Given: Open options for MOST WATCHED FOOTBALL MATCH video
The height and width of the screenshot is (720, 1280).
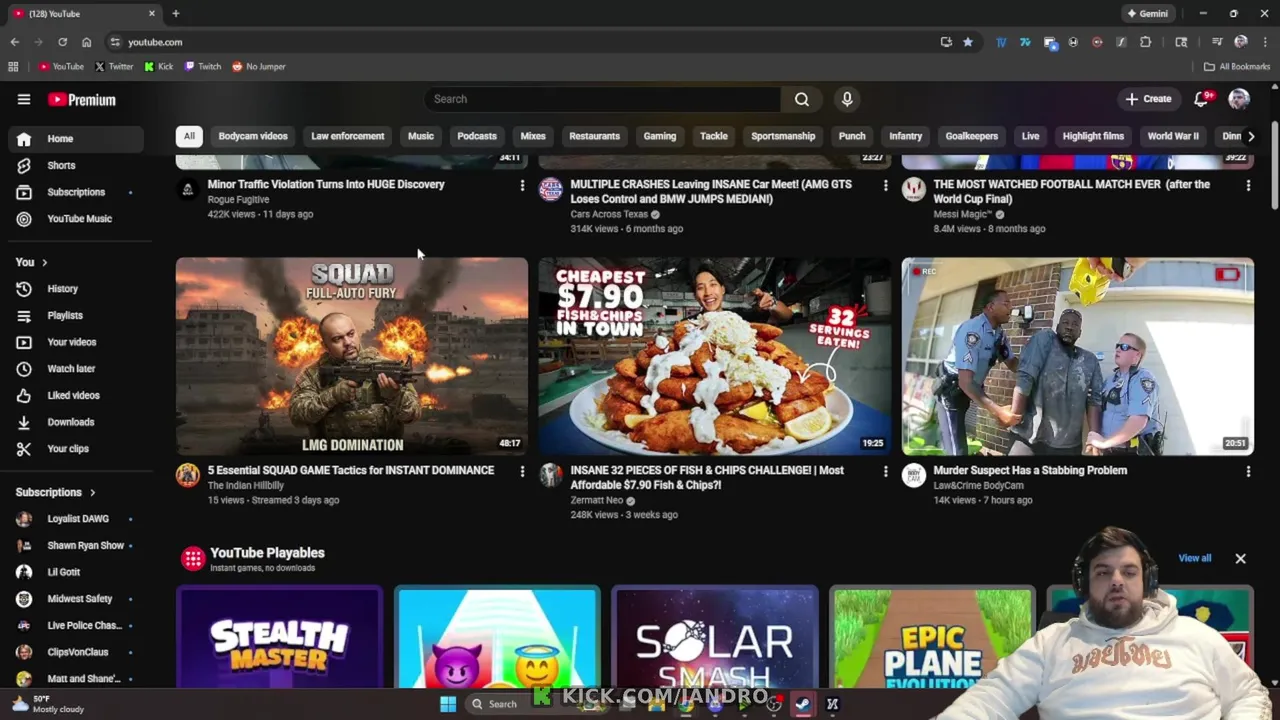Looking at the screenshot, I should tap(1248, 185).
